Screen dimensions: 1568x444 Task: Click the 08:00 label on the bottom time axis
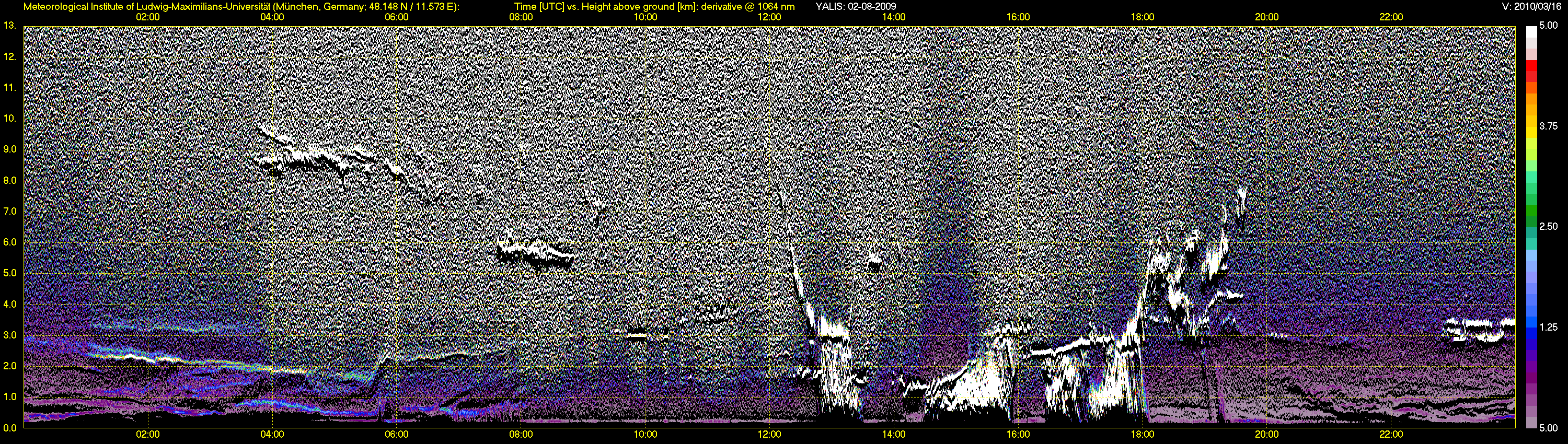521,435
